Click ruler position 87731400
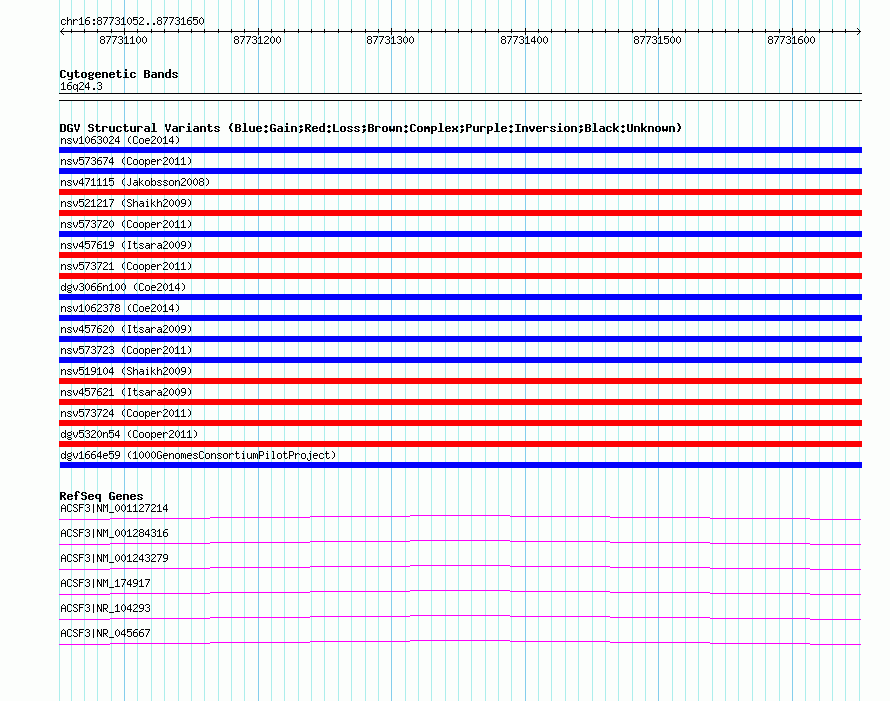Screen dimensions: 890x701 coord(524,40)
